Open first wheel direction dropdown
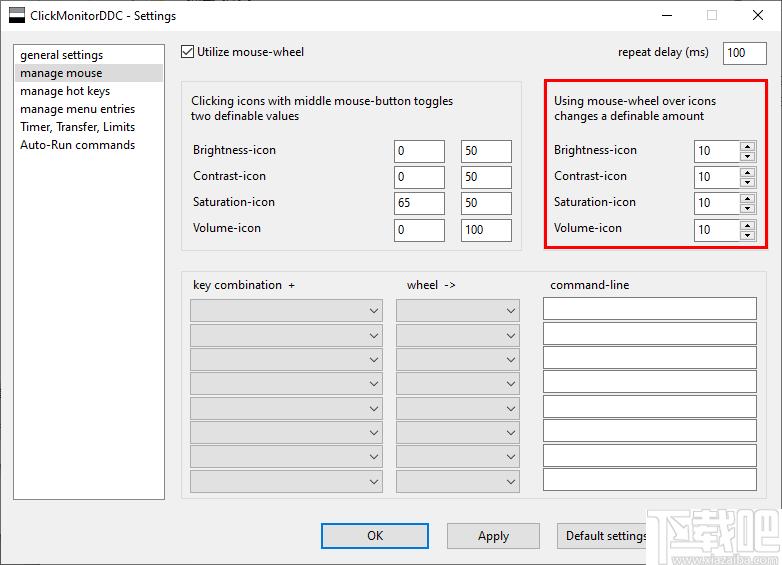 [x=458, y=311]
